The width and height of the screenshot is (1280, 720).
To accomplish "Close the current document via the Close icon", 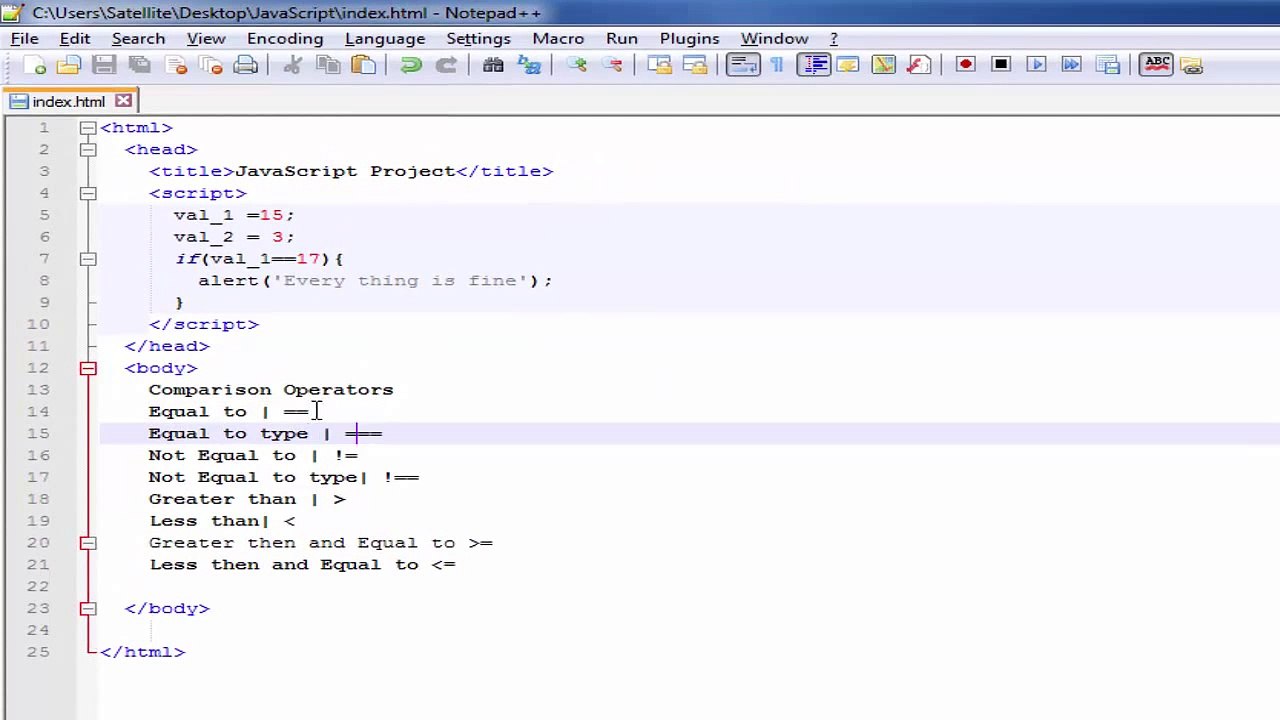I will pyautogui.click(x=176, y=65).
